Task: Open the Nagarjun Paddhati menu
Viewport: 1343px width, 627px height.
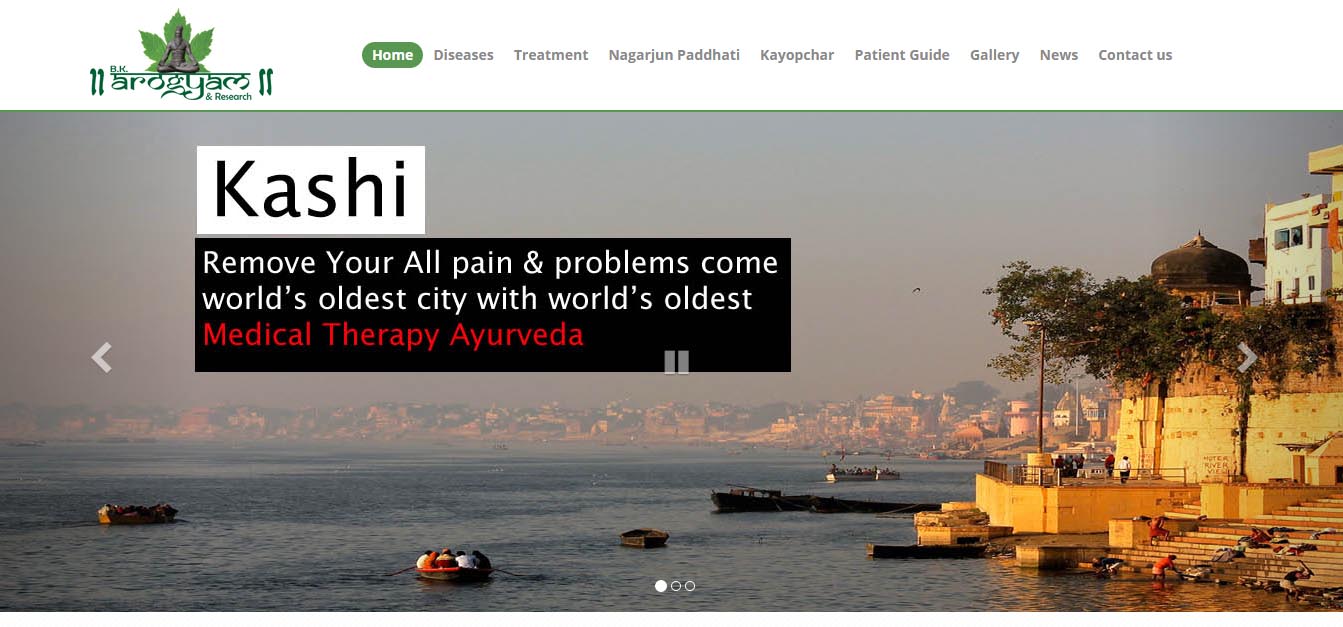Action: coord(674,55)
